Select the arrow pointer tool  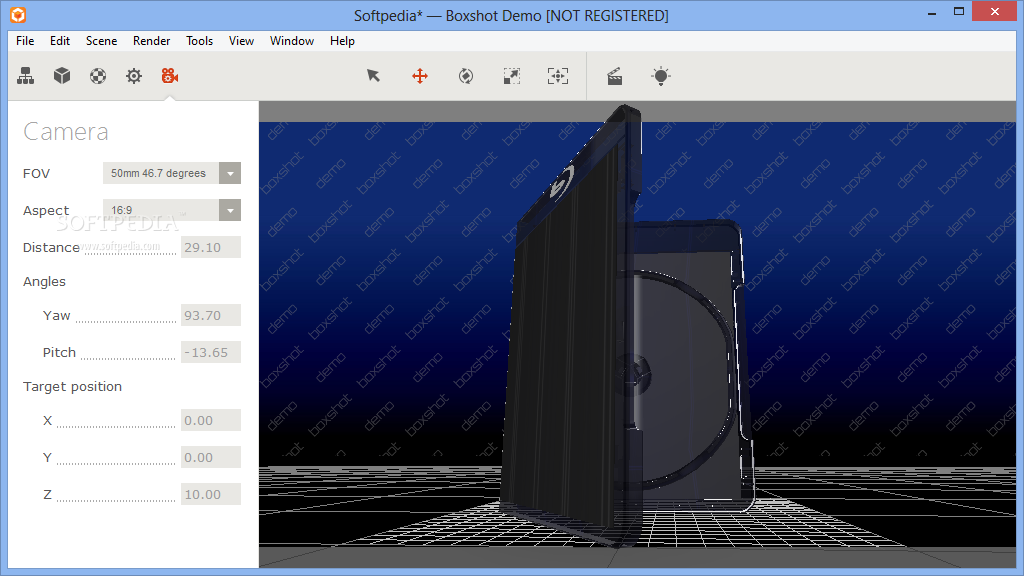click(x=374, y=76)
